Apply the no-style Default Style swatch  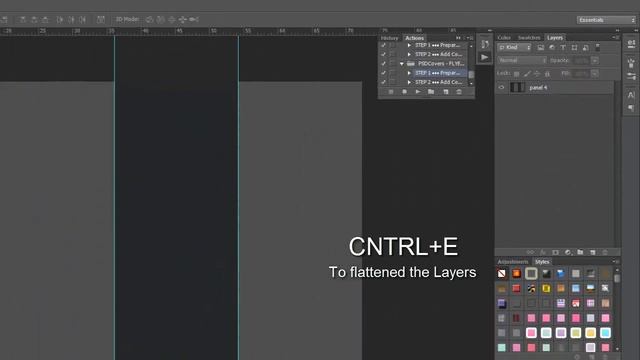pyautogui.click(x=502, y=273)
